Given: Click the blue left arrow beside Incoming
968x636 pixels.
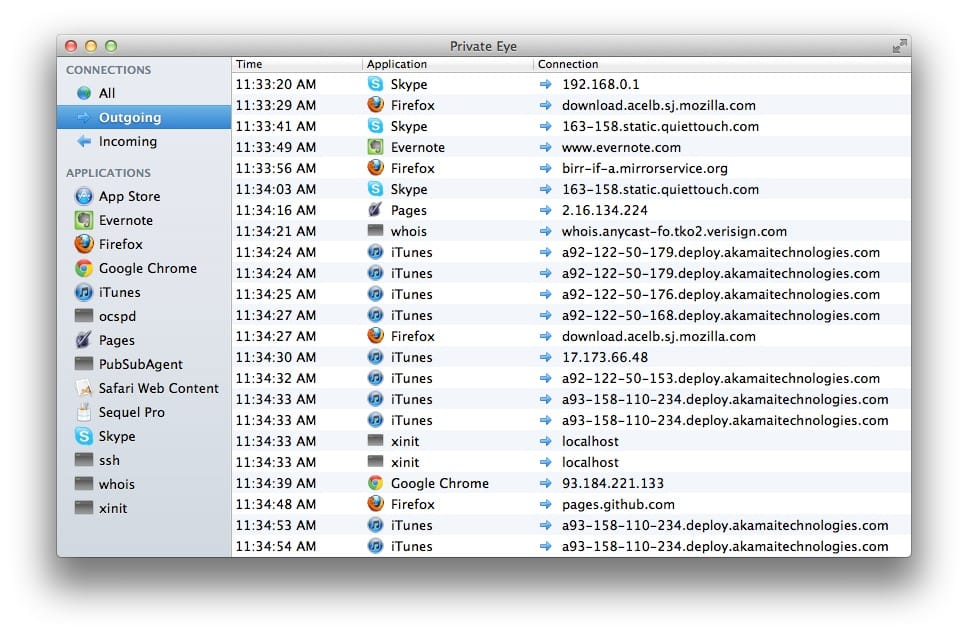Looking at the screenshot, I should click(x=84, y=141).
